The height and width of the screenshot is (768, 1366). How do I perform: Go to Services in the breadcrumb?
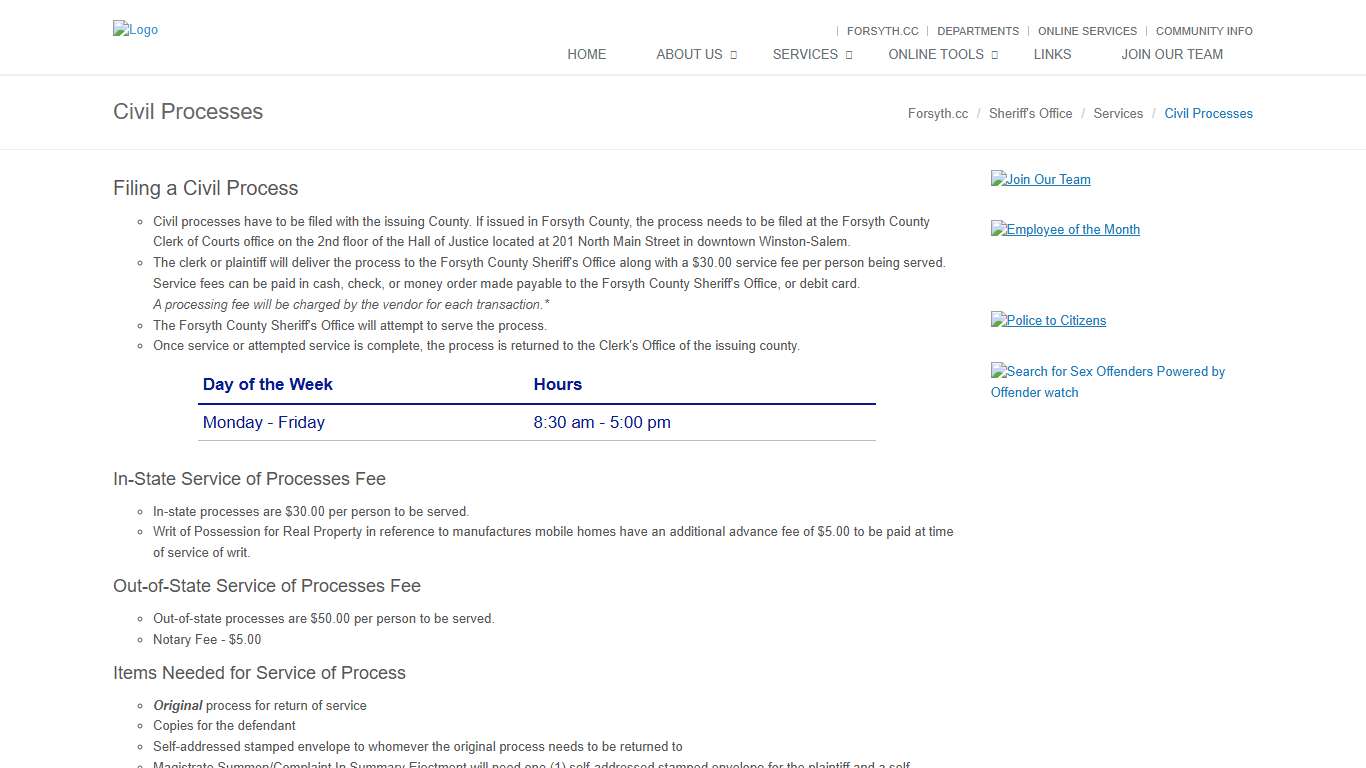1117,113
